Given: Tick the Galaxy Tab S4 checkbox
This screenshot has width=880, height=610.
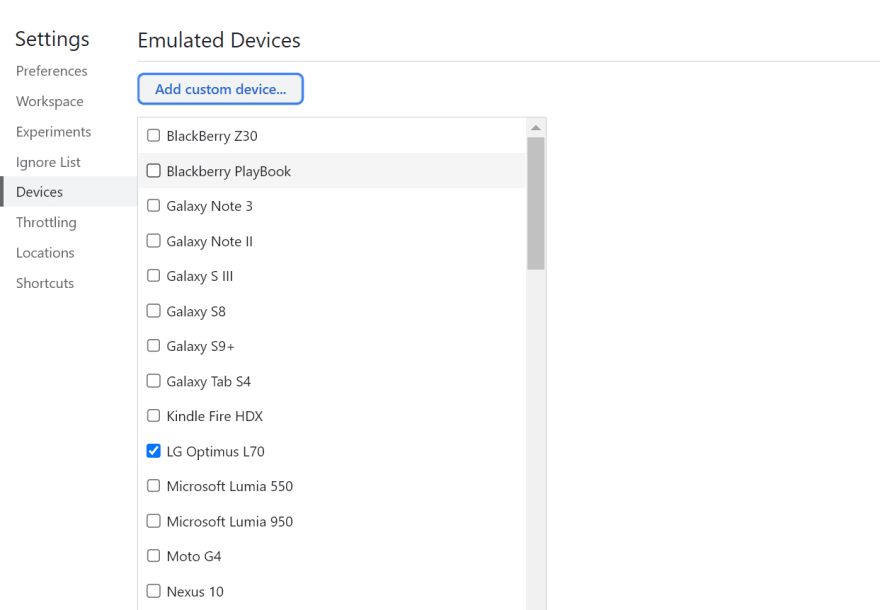Looking at the screenshot, I should [153, 381].
